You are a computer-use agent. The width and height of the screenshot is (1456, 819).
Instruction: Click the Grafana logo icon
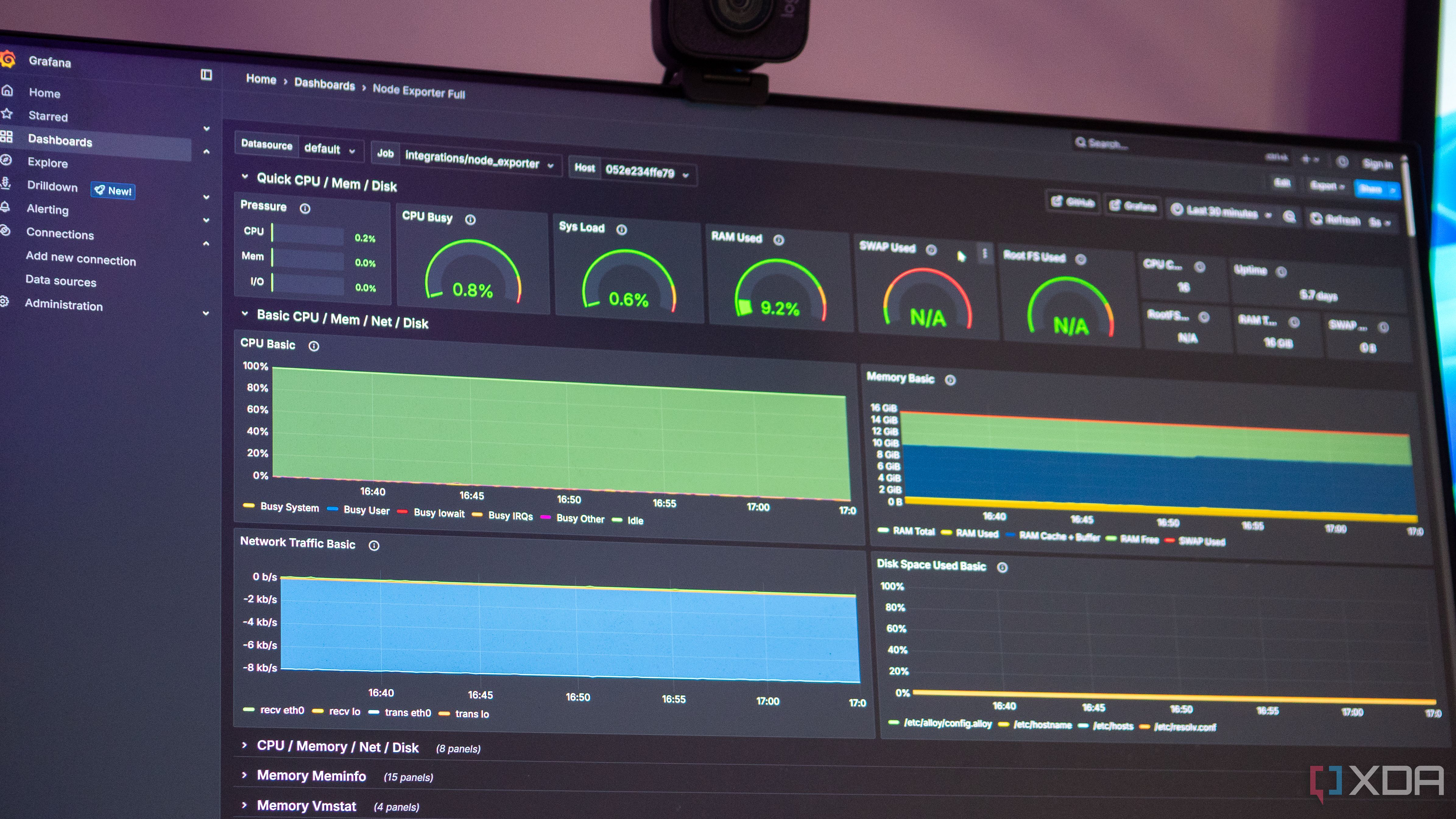click(8, 59)
